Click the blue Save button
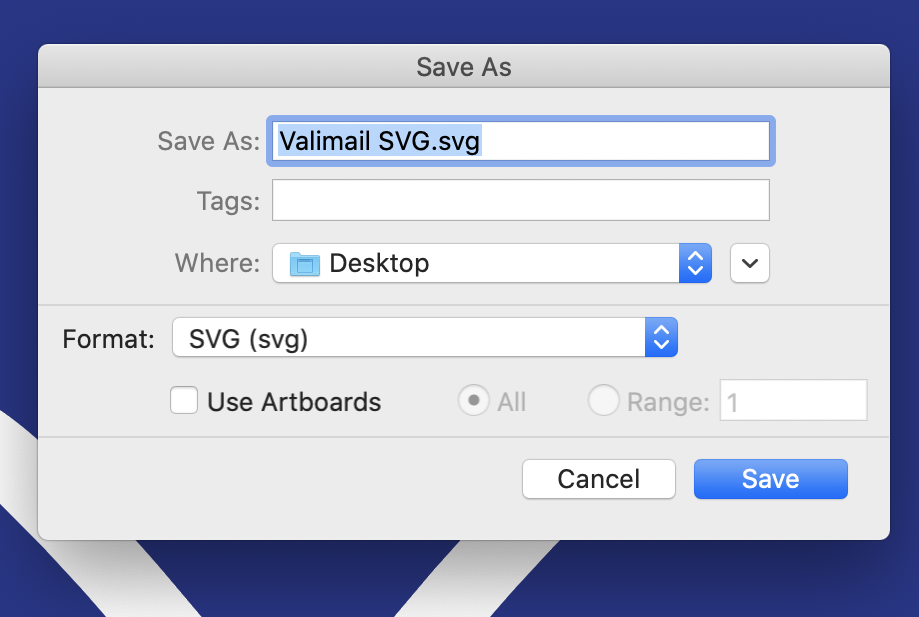This screenshot has width=919, height=617. 770,479
